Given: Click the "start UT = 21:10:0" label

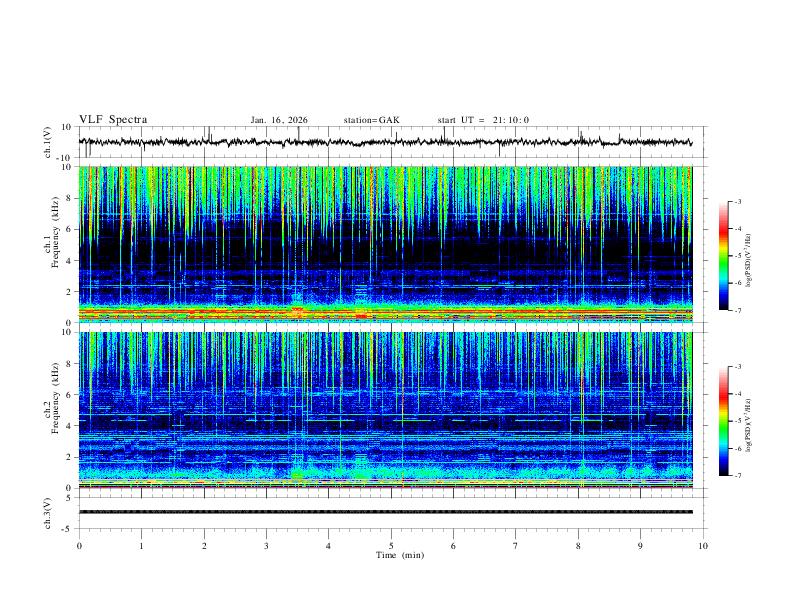Looking at the screenshot, I should tap(483, 120).
